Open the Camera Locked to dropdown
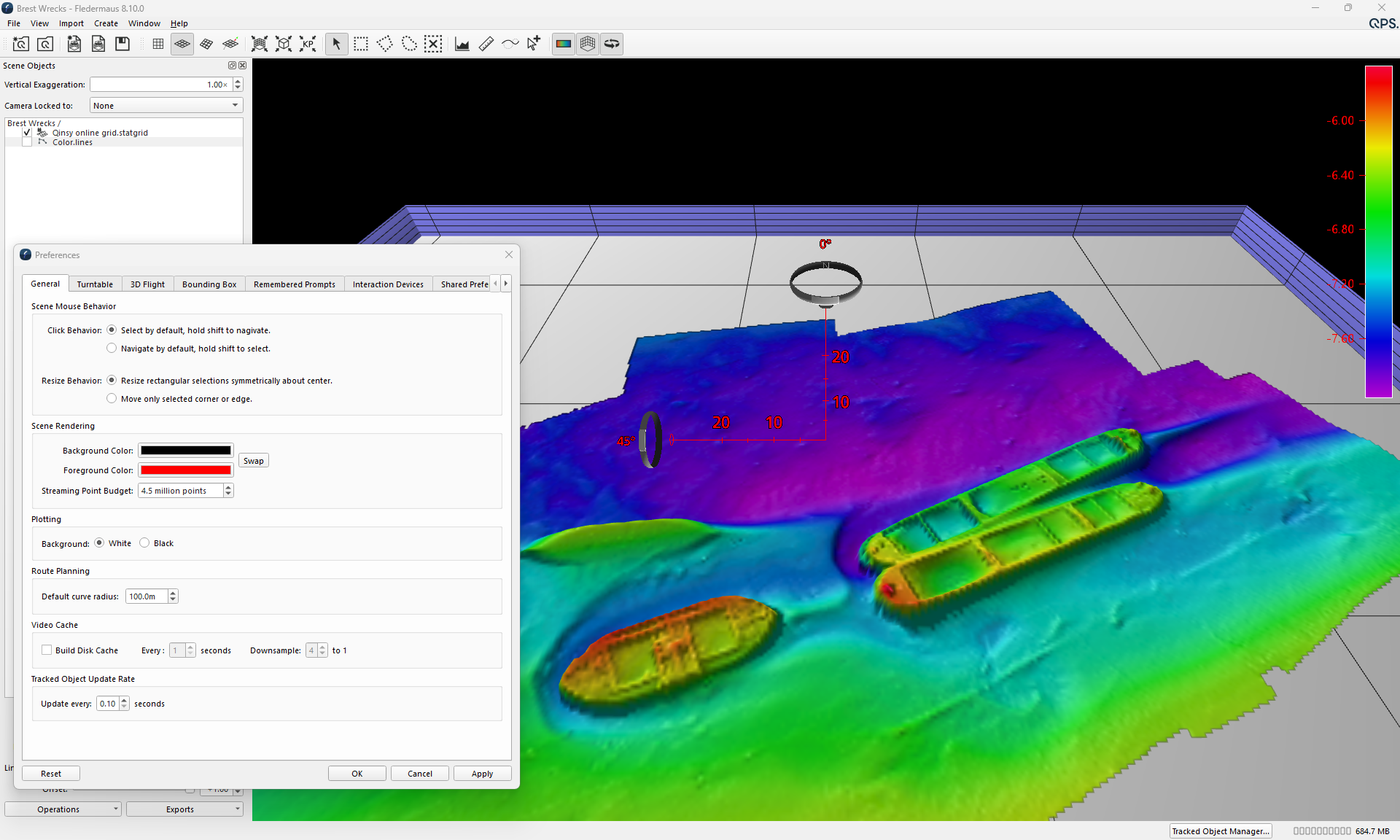Image resolution: width=1400 pixels, height=840 pixels. pyautogui.click(x=166, y=106)
